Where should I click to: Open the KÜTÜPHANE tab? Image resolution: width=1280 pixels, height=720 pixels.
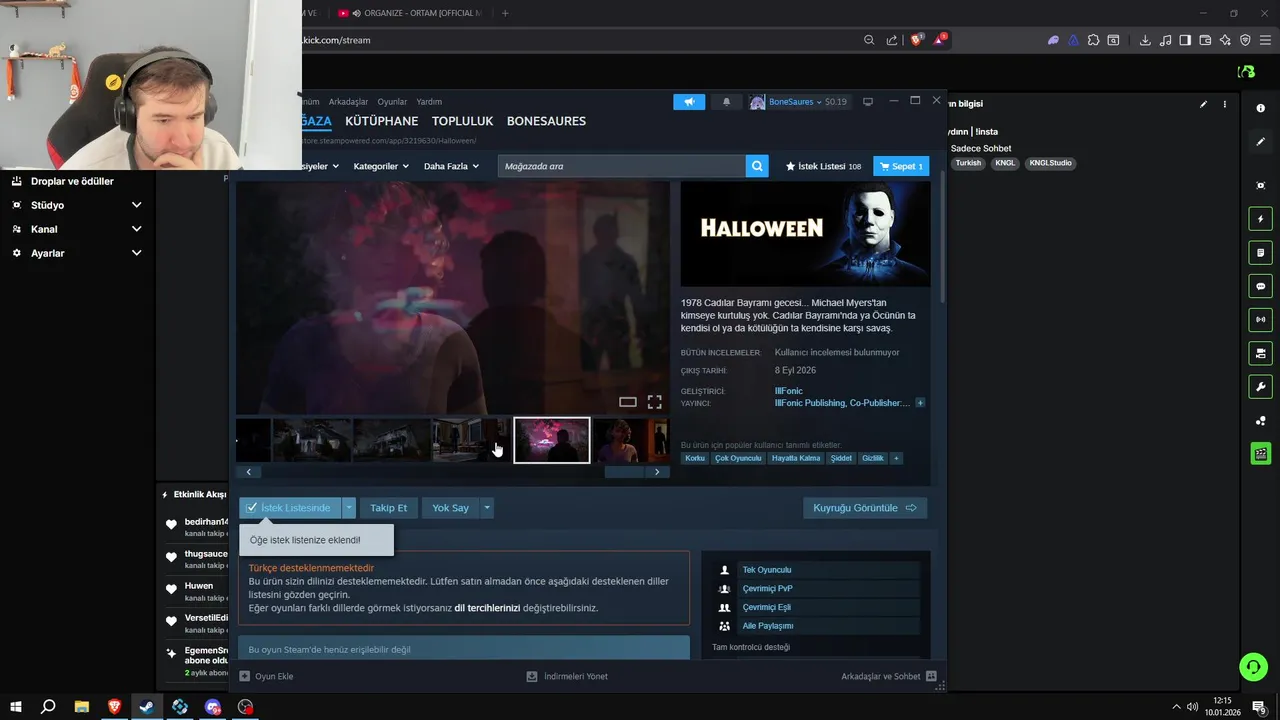[381, 121]
